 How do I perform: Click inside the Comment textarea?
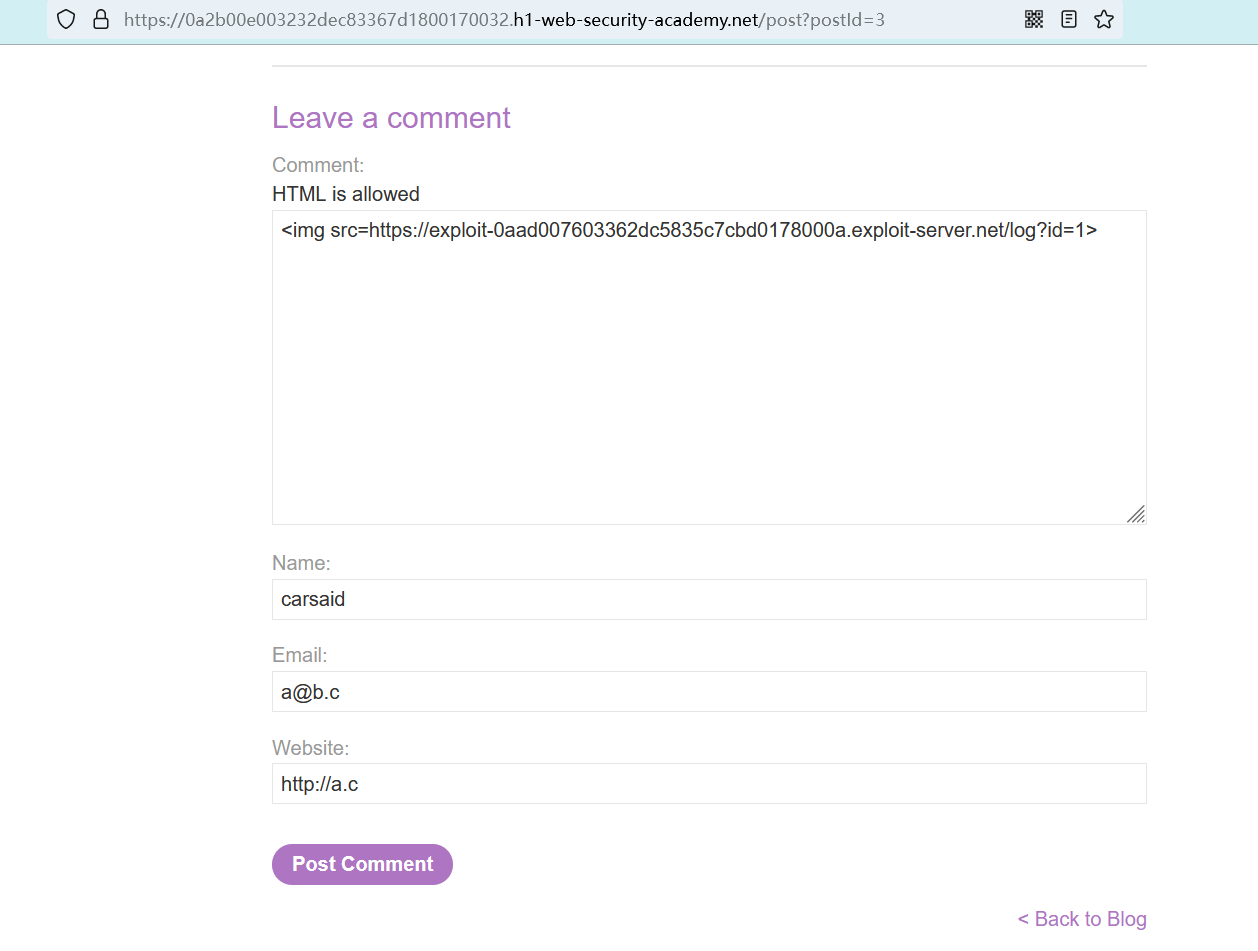point(709,367)
